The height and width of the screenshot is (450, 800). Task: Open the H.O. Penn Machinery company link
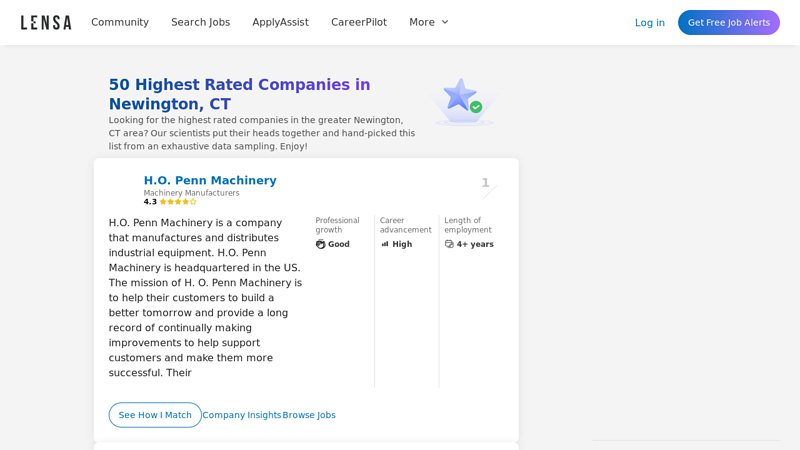(210, 181)
